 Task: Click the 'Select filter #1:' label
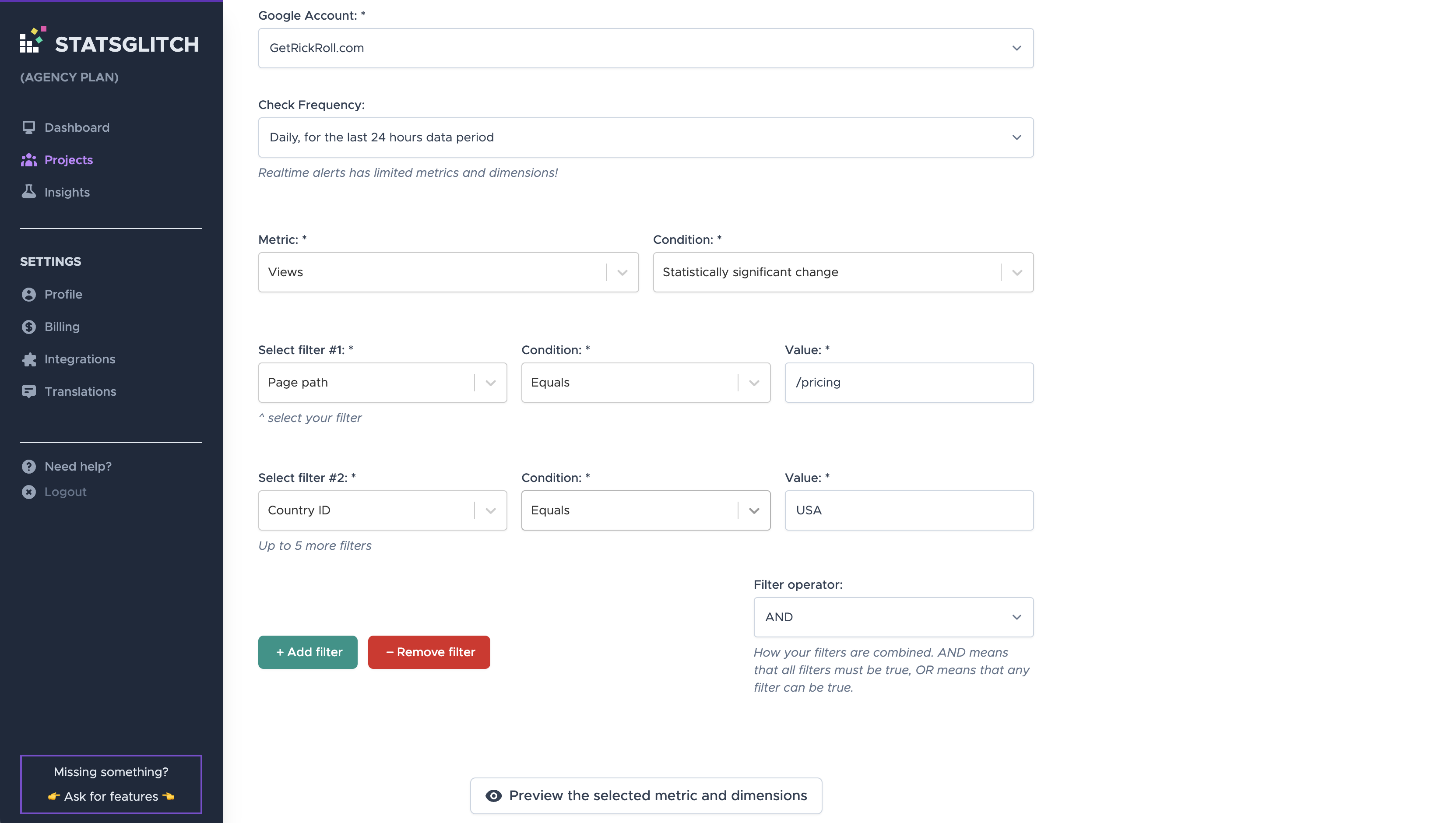tap(306, 350)
